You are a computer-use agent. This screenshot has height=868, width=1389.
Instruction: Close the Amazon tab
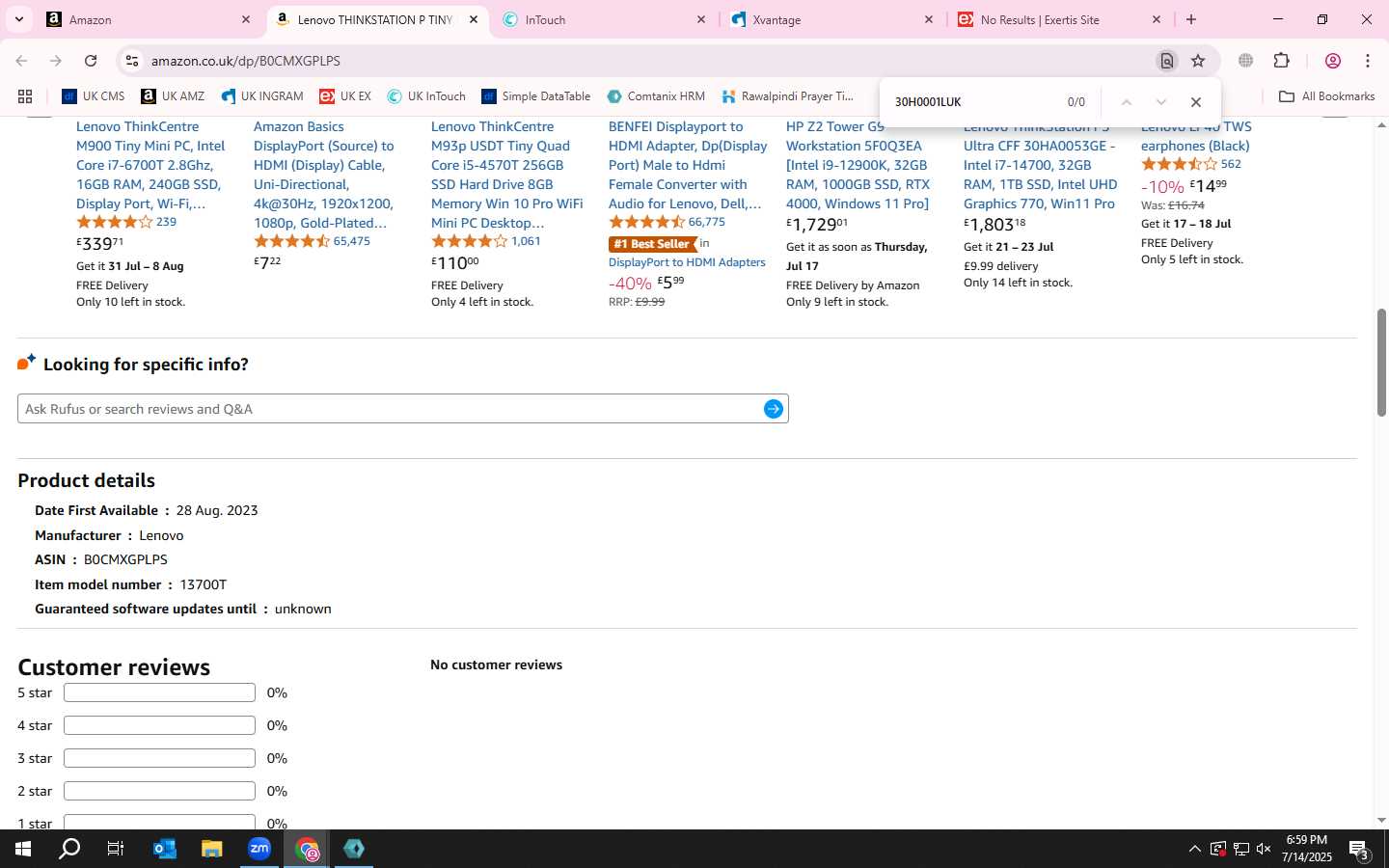pos(246,19)
